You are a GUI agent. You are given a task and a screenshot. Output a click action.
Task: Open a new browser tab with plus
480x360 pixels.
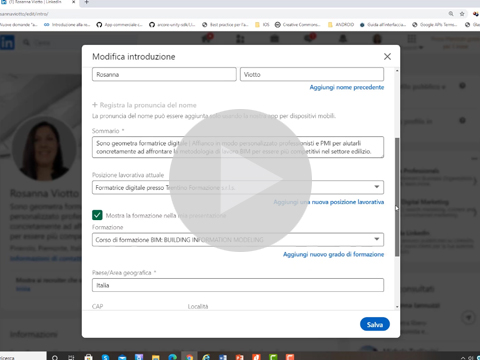click(86, 2)
